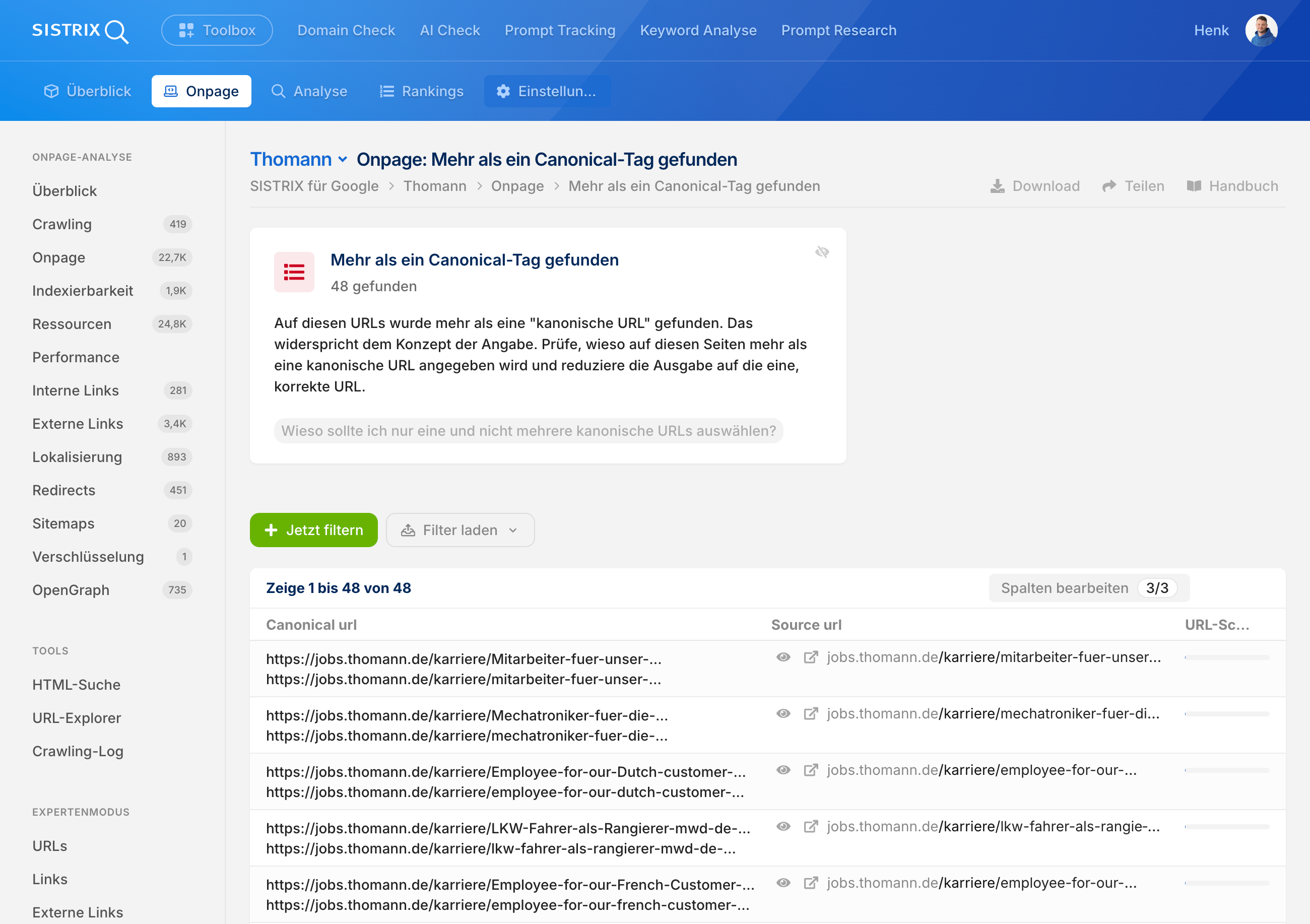Viewport: 1310px width, 924px height.
Task: Toggle eye icon for mechatroniker-fuer-di row
Action: 783,713
